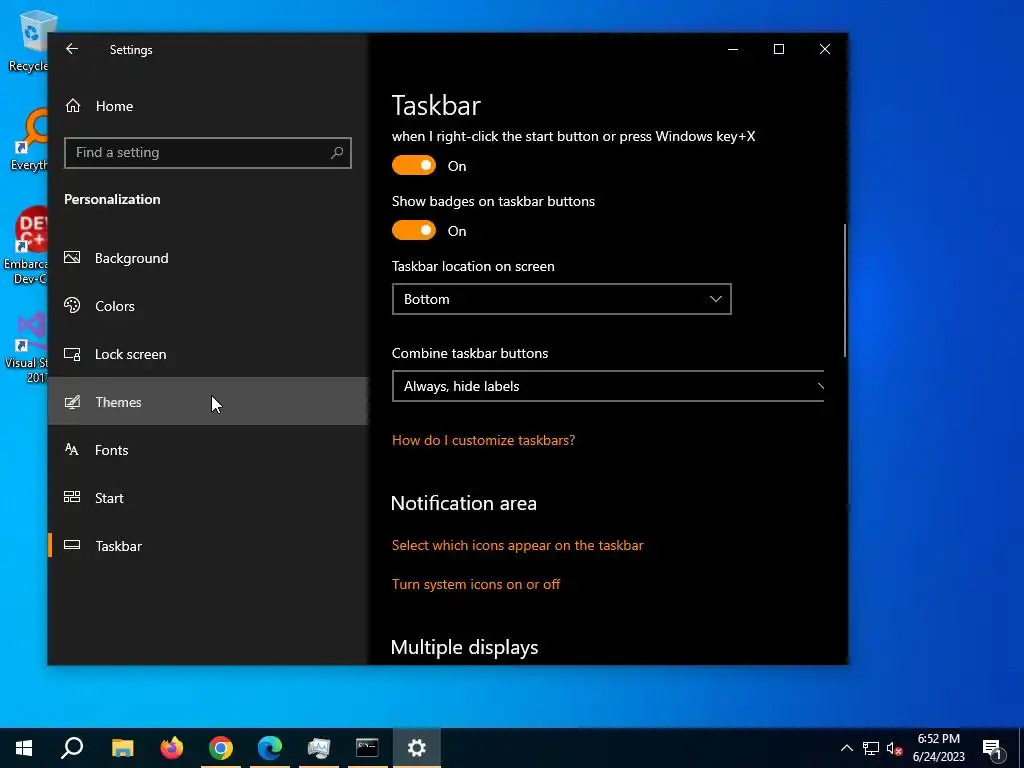Launch Google Chrome from the taskbar
The height and width of the screenshot is (768, 1024).
[x=221, y=748]
